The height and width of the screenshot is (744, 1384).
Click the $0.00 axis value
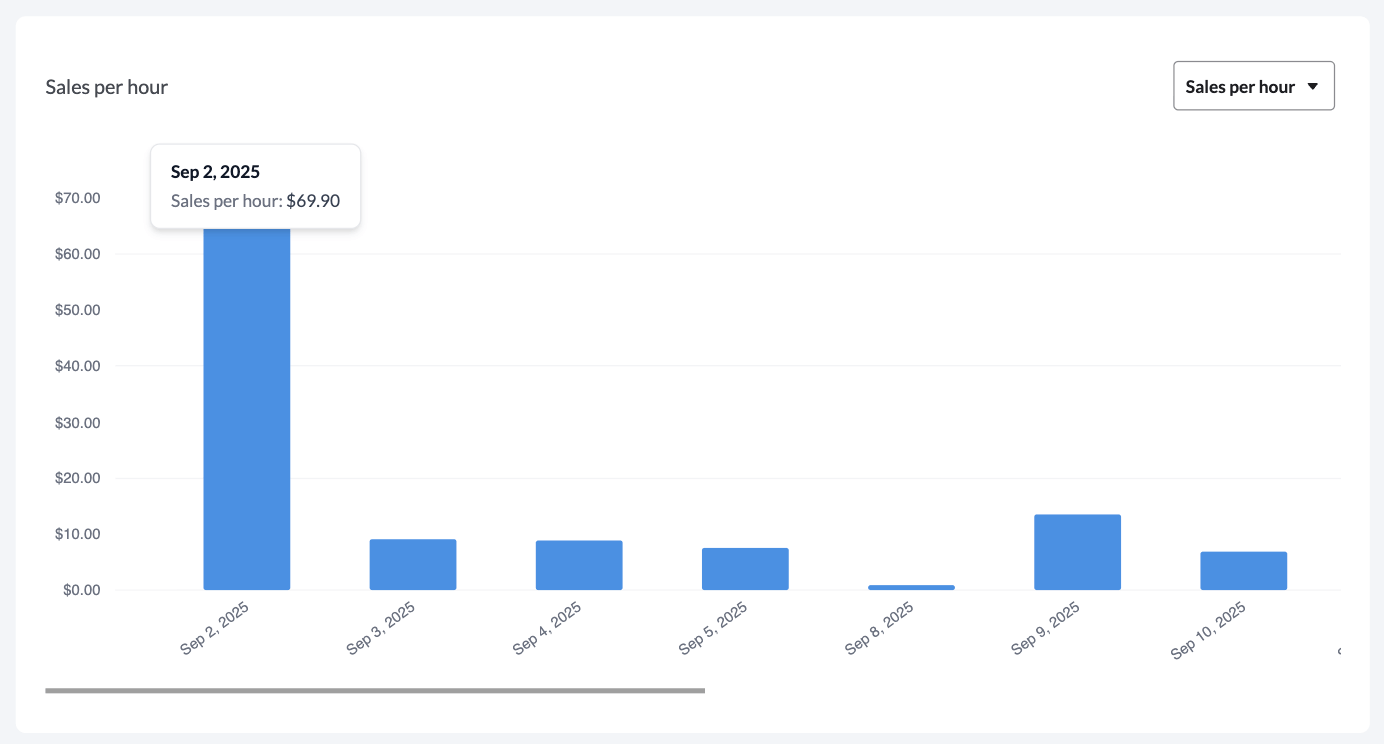point(81,589)
